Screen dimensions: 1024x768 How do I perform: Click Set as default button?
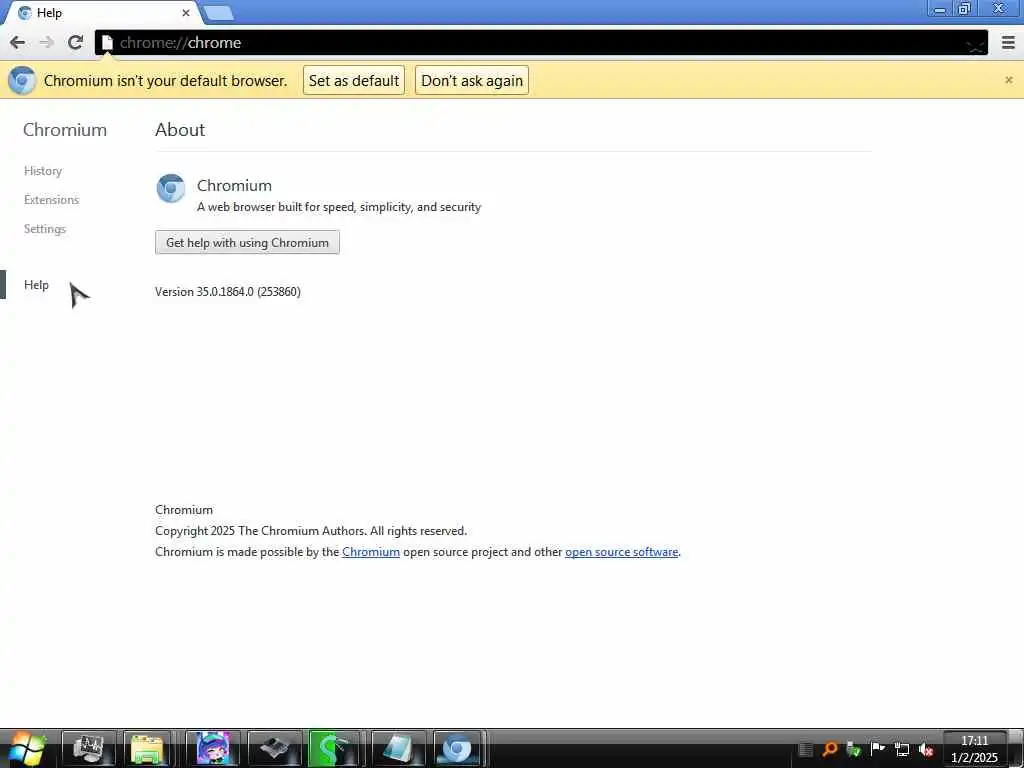[x=354, y=80]
